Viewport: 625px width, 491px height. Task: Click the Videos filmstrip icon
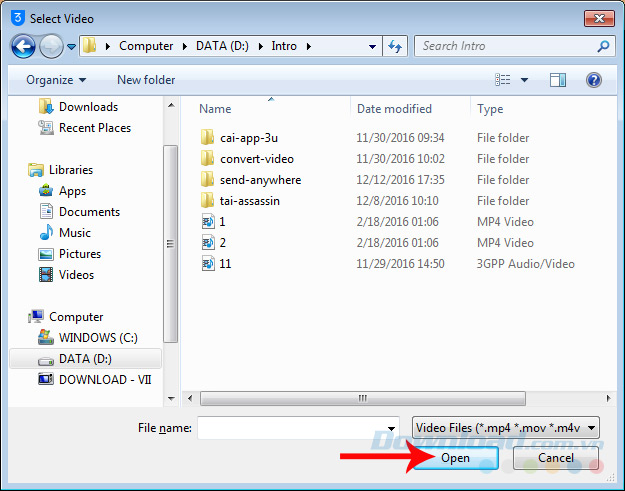click(x=46, y=275)
